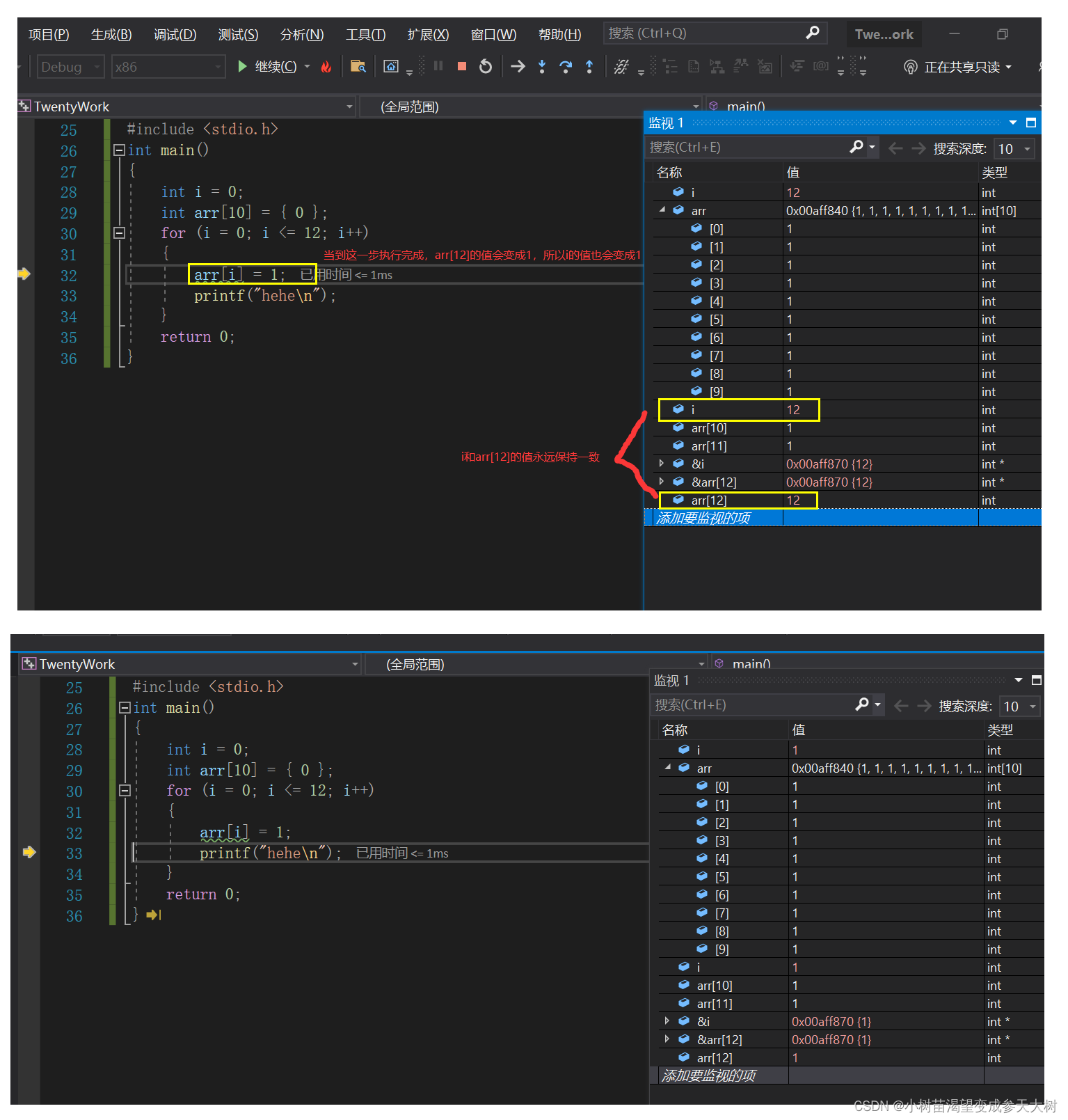Screen dimensions: 1068x1120
Task: Open the TwentyWork project dropdown in the top editor
Action: pos(186,107)
